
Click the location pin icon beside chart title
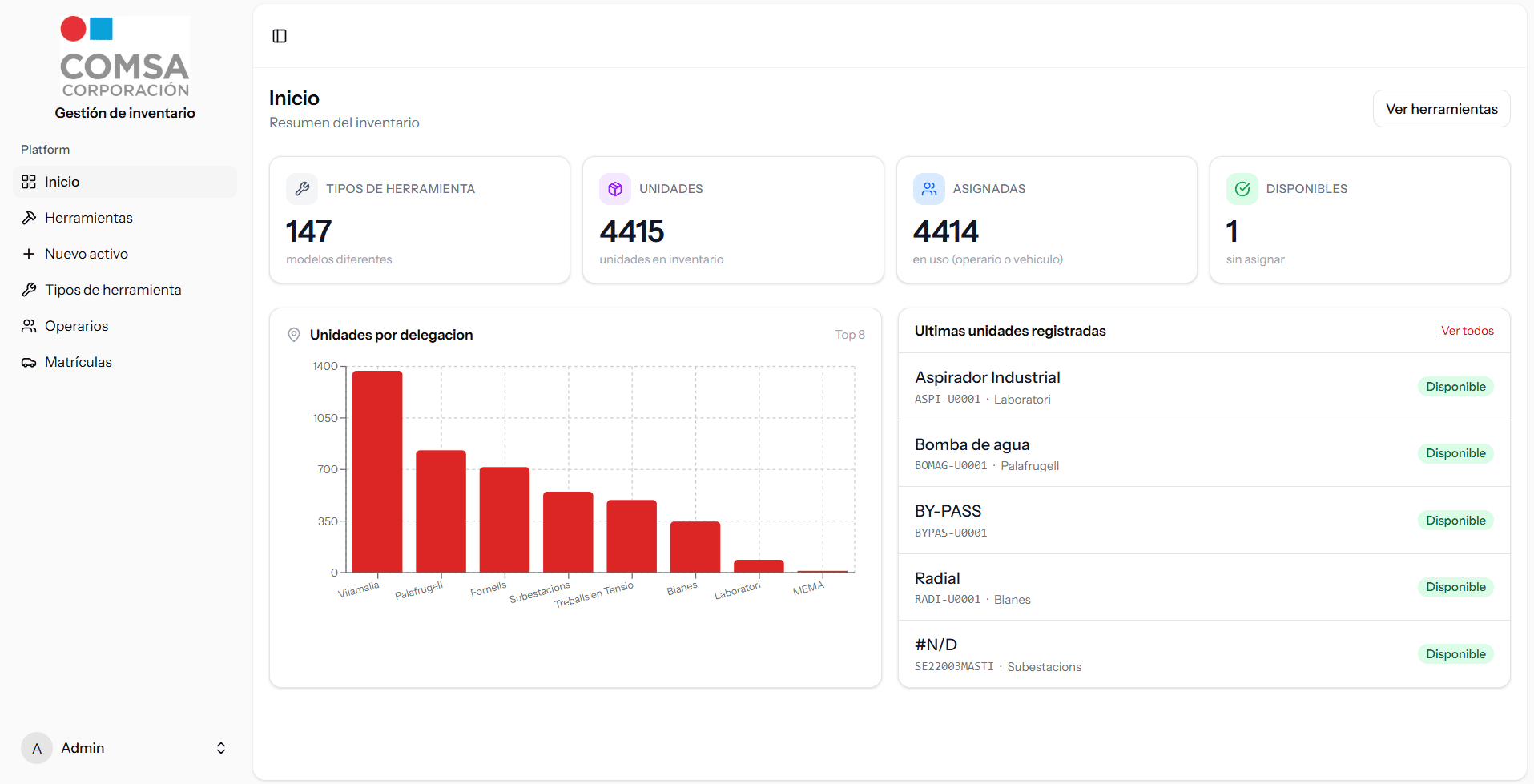[x=294, y=335]
